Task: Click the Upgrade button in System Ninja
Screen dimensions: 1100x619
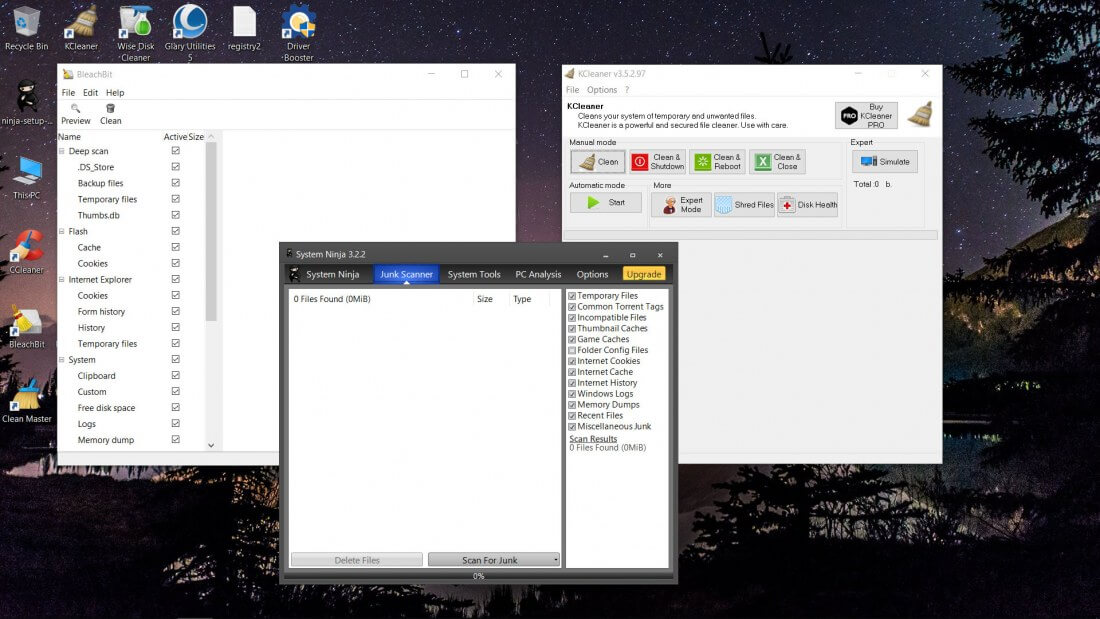Action: (x=643, y=274)
